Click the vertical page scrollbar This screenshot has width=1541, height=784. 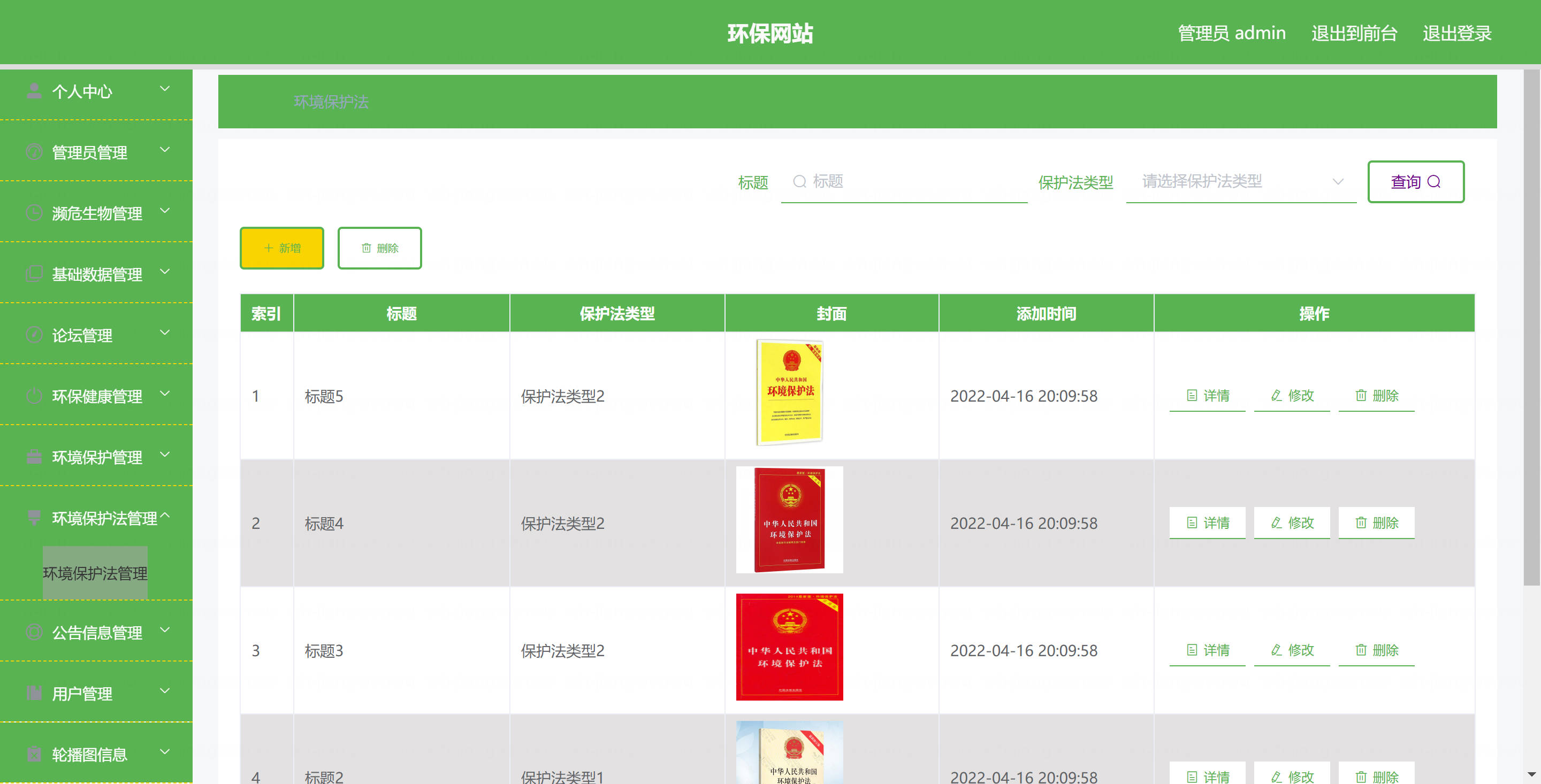[x=1531, y=328]
